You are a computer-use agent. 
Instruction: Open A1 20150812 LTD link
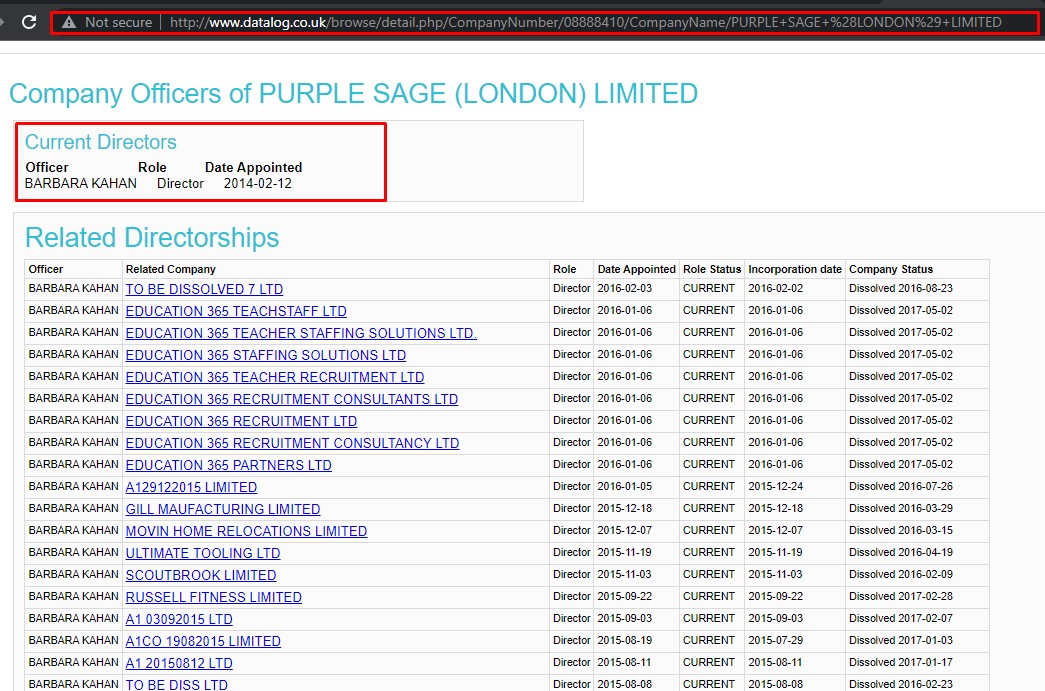pos(179,663)
